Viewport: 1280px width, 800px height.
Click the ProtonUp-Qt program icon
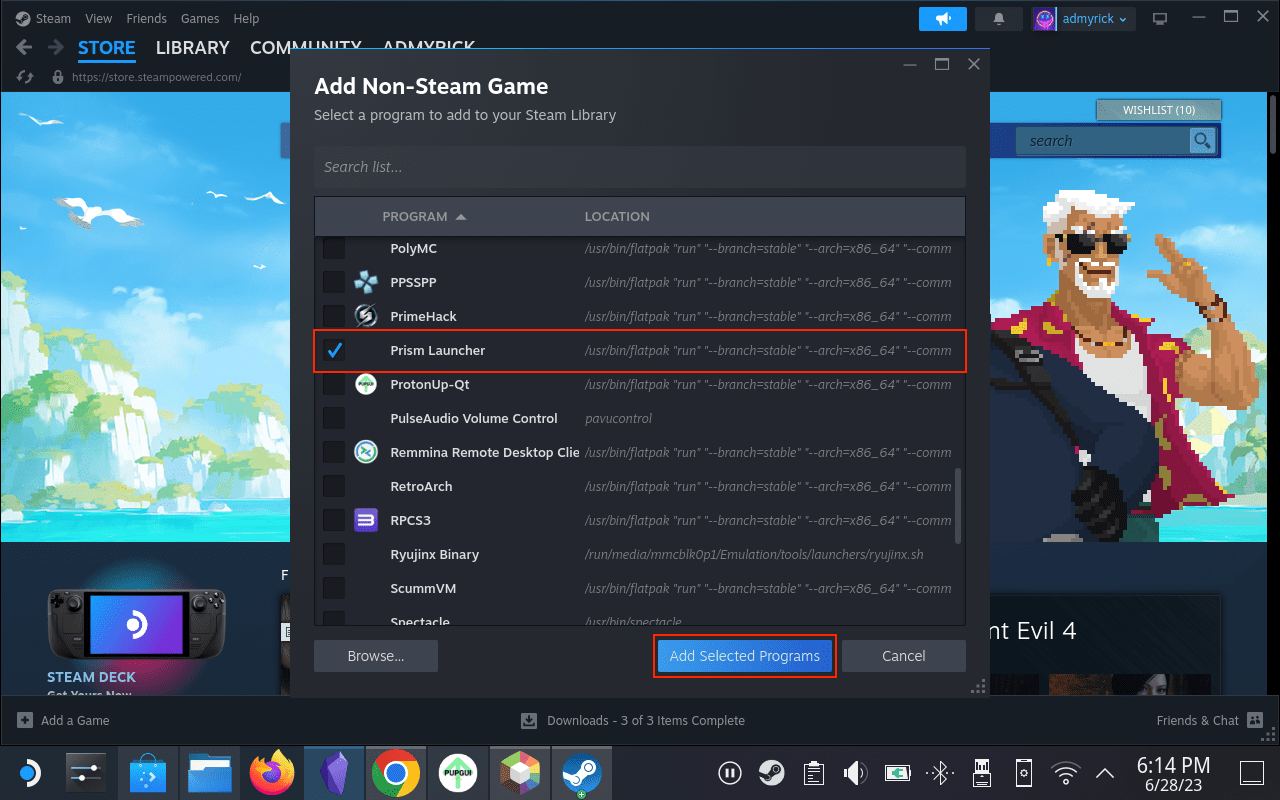coord(365,384)
